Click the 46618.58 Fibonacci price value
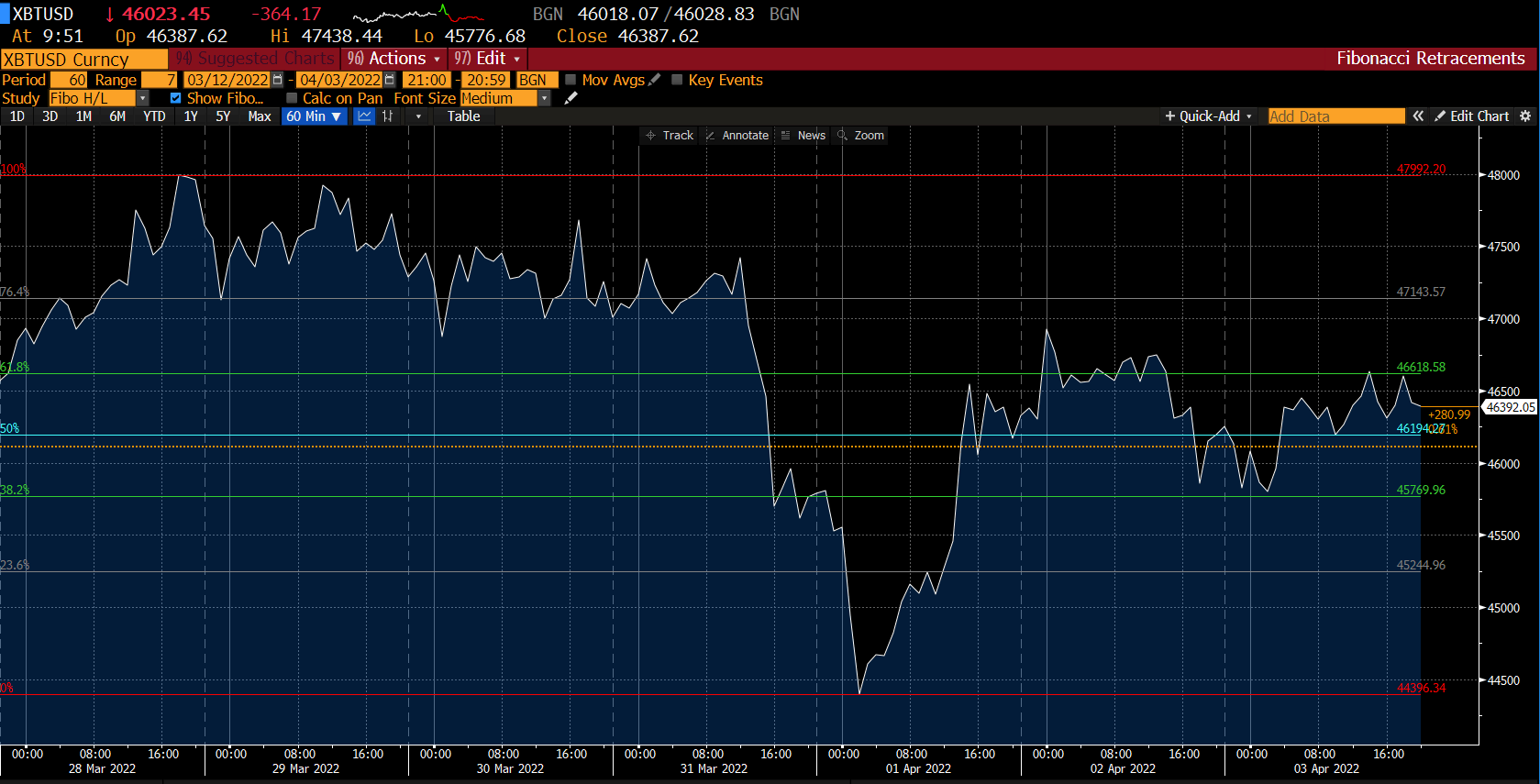Viewport: 1540px width, 784px height. point(1421,367)
